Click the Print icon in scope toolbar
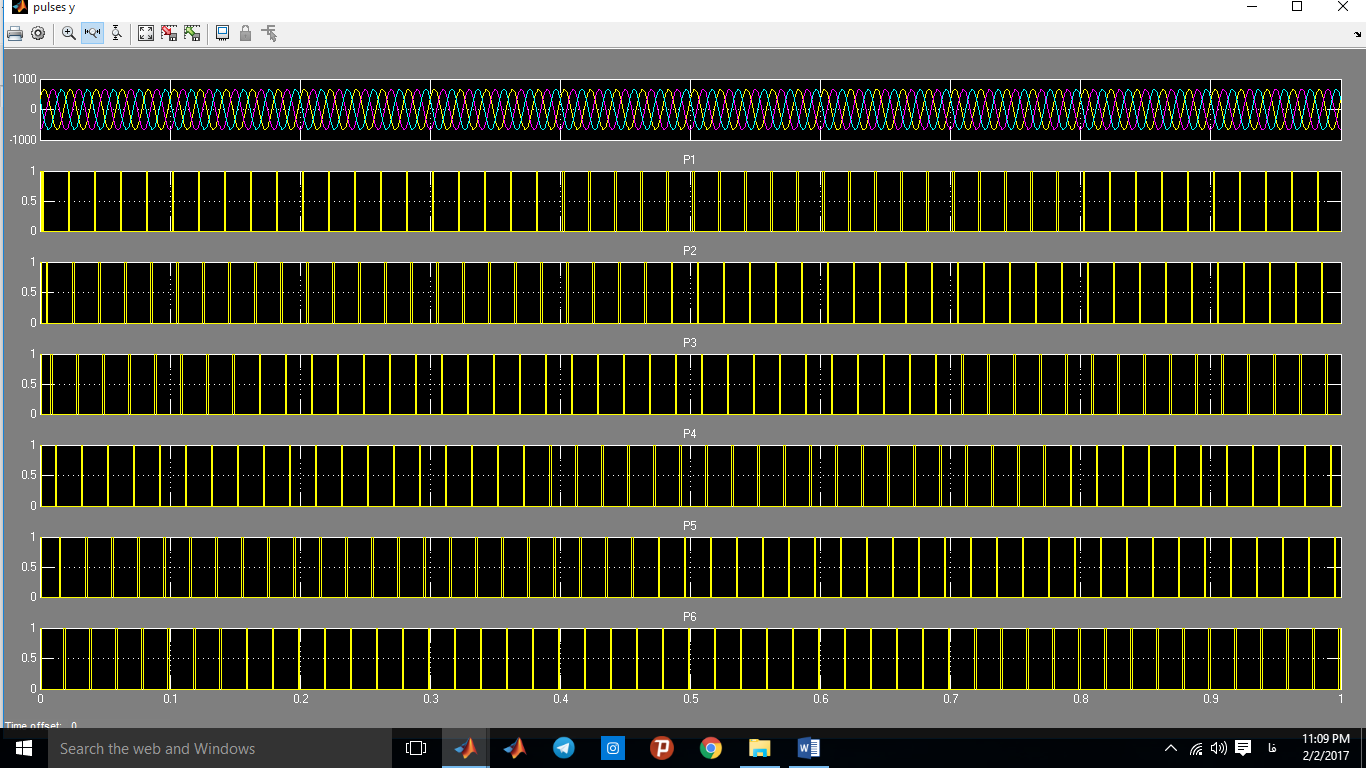The width and height of the screenshot is (1366, 768). pyautogui.click(x=15, y=33)
